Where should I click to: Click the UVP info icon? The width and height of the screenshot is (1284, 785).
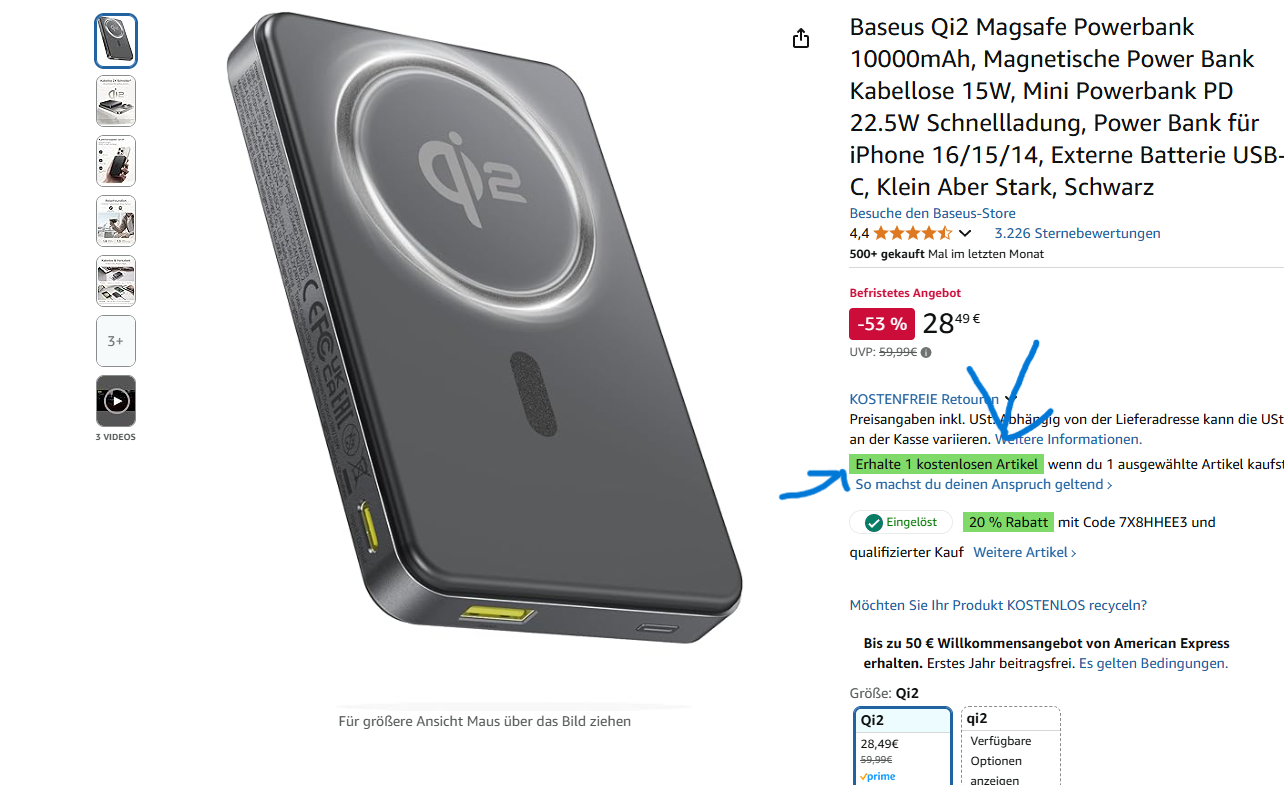(926, 352)
